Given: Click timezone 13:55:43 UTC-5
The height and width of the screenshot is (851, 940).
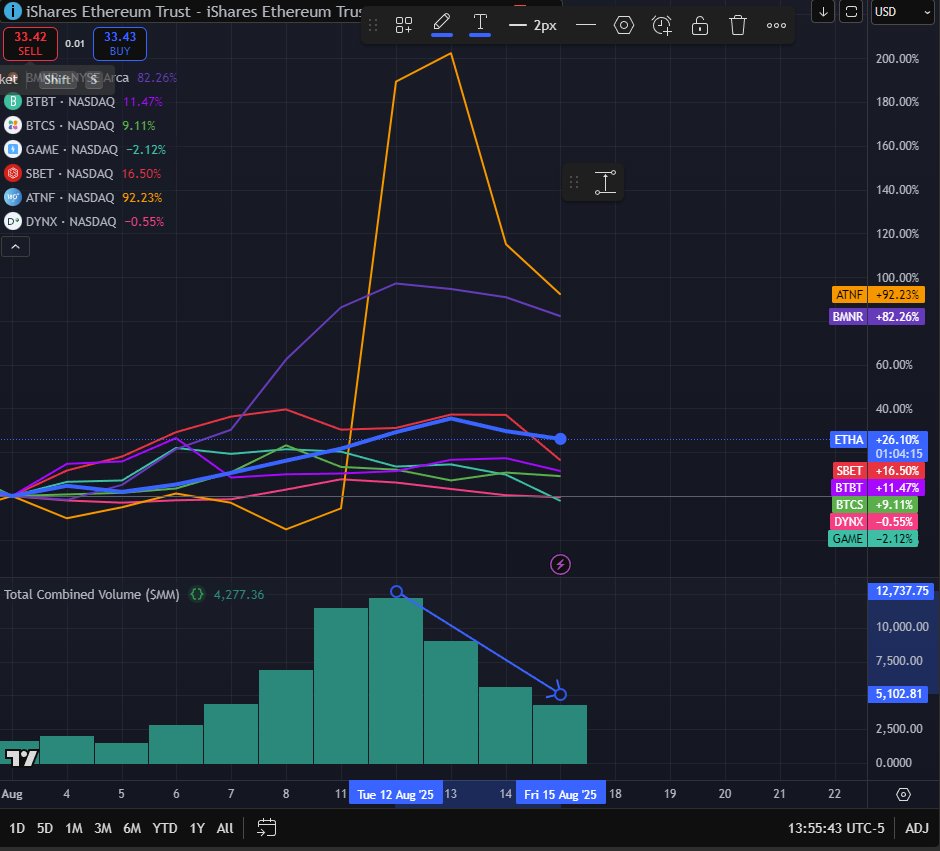Looking at the screenshot, I should [x=836, y=828].
